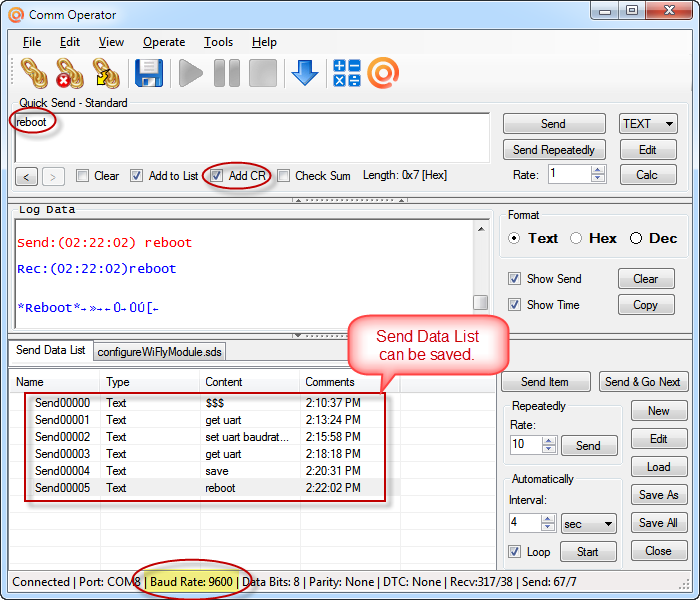Click the Comments column header
Image resolution: width=700 pixels, height=600 pixels.
350,382
